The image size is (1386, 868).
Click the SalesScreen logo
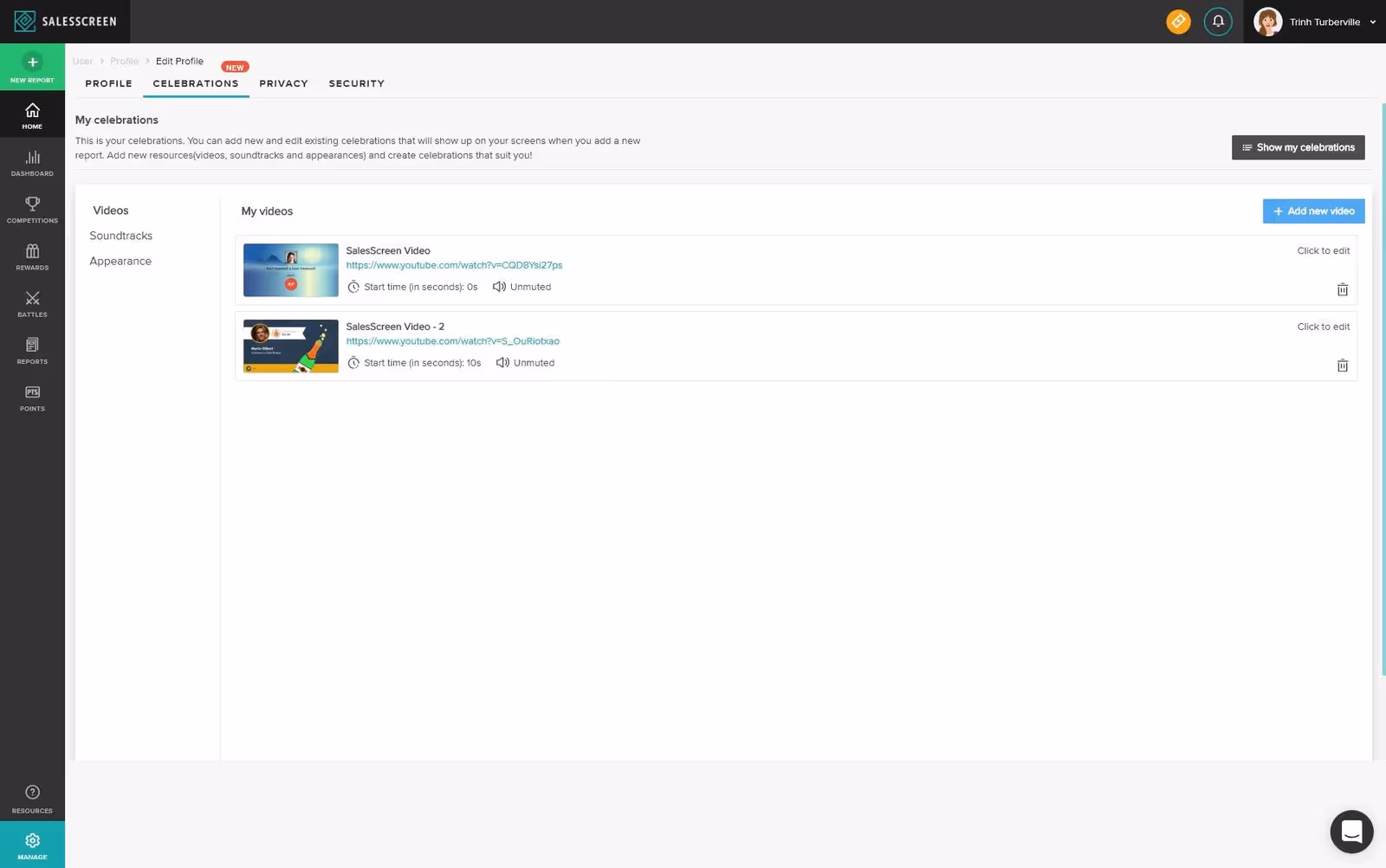tap(65, 22)
